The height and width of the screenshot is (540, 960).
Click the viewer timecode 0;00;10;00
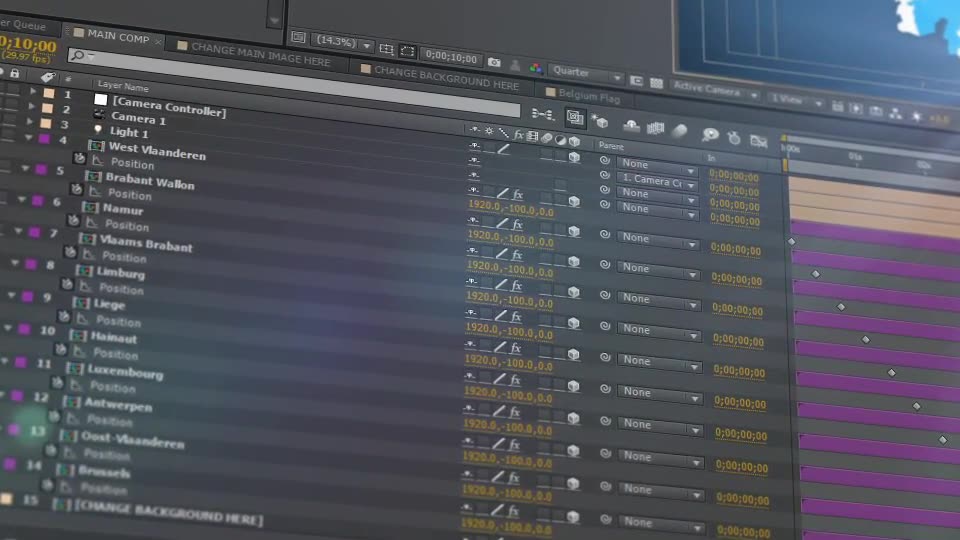coord(451,57)
